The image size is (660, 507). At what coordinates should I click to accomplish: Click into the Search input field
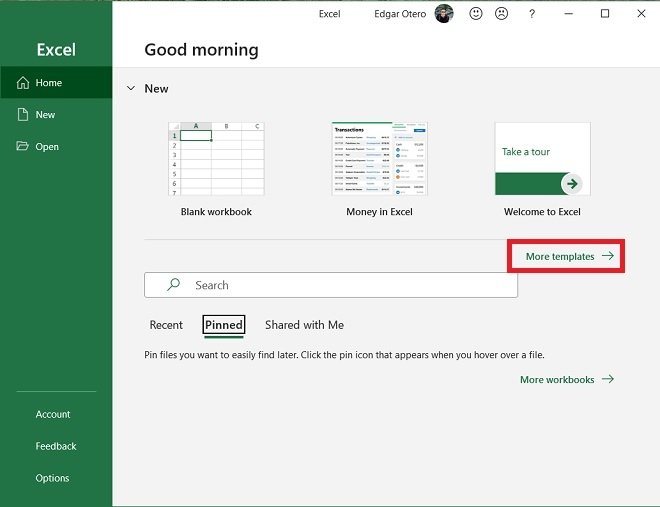pos(331,285)
